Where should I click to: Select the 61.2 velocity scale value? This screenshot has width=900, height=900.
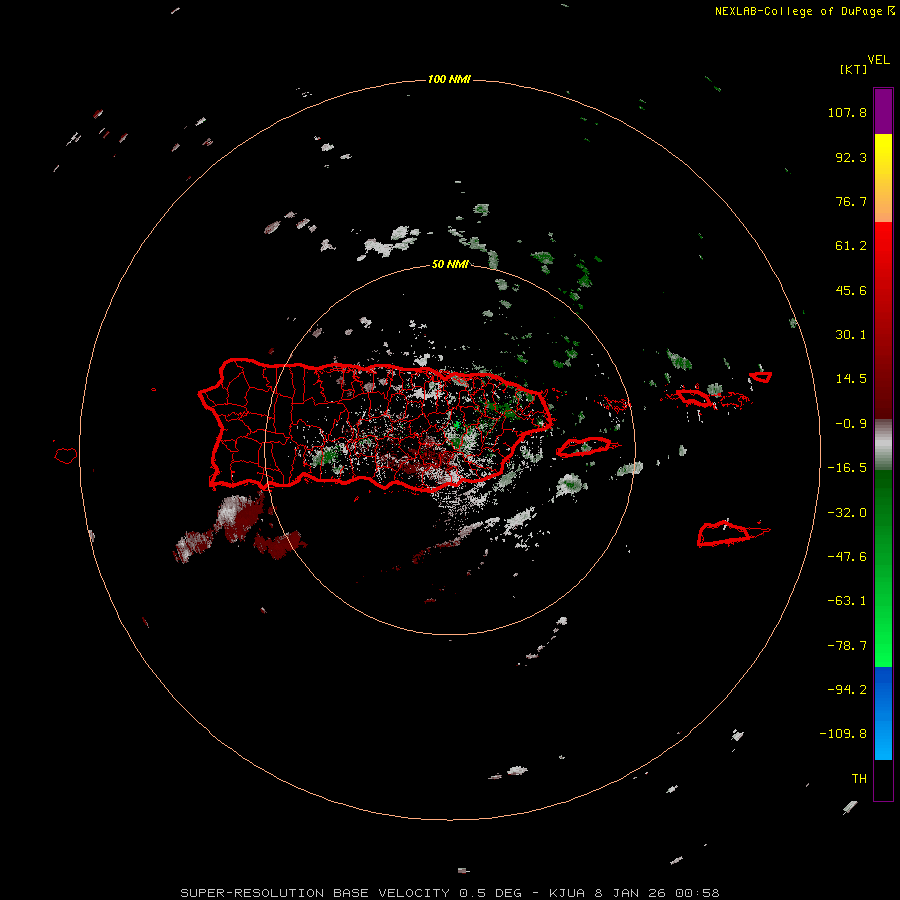[x=851, y=246]
